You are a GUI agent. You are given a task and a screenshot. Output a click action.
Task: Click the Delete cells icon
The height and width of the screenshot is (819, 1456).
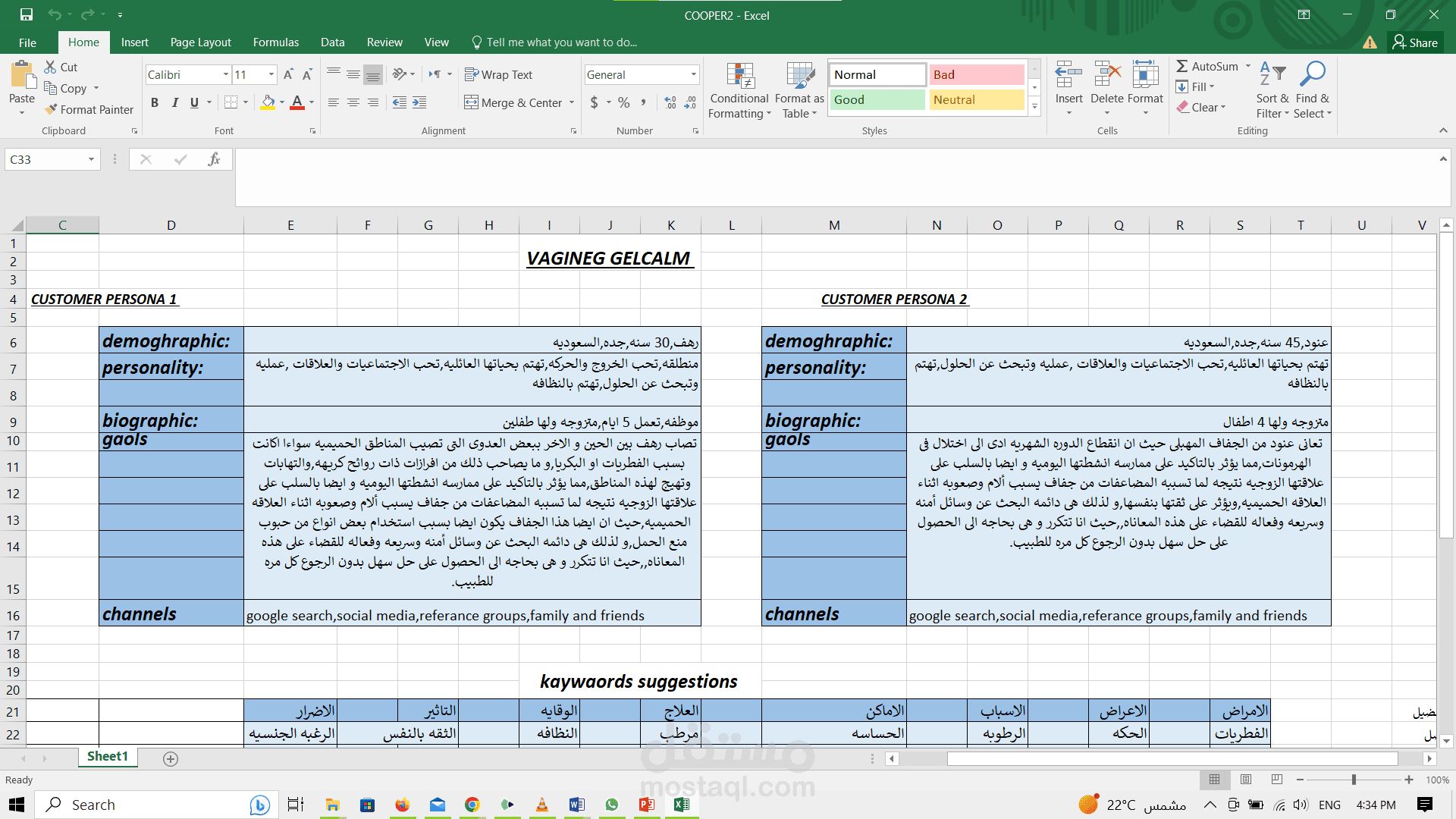(x=1107, y=76)
